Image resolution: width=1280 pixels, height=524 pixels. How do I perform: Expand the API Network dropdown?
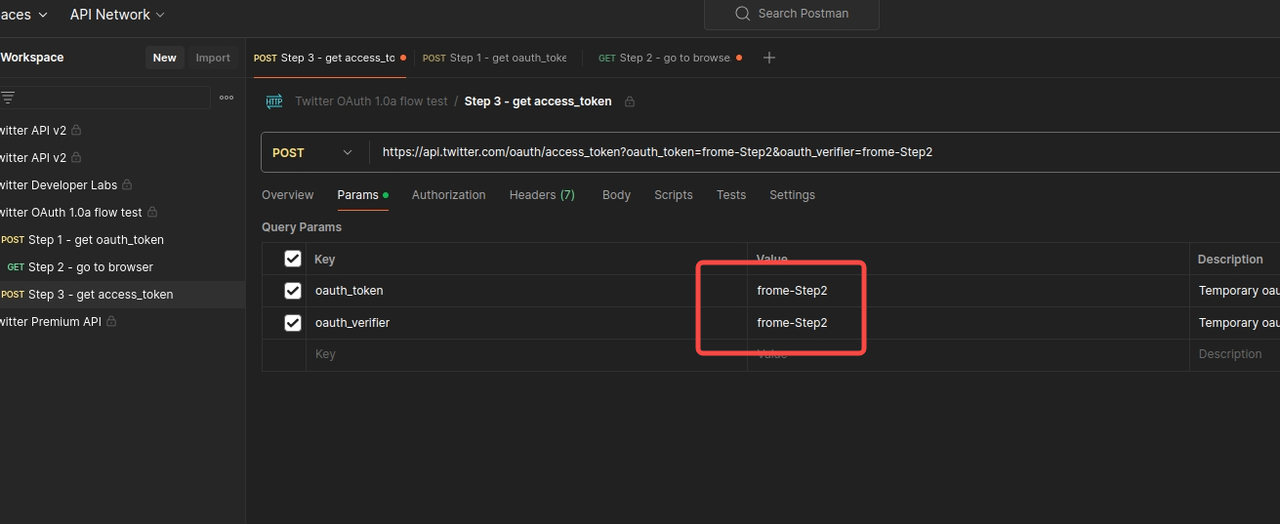click(117, 14)
